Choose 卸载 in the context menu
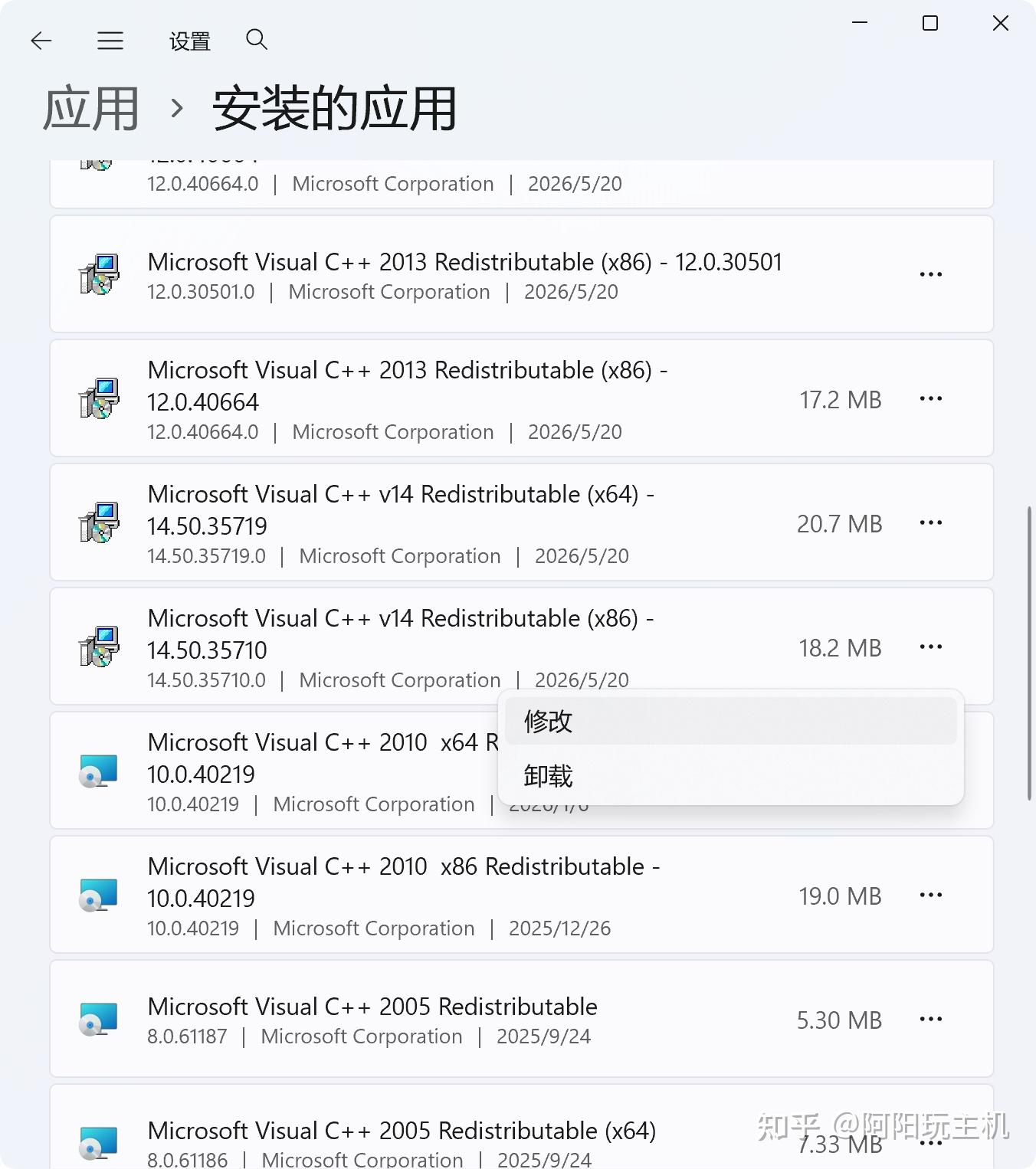Screen dimensions: 1036x1169 [731, 776]
